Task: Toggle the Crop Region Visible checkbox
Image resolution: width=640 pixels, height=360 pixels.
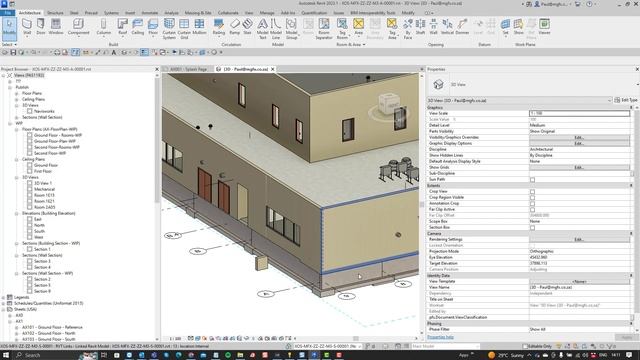Action: 532,198
